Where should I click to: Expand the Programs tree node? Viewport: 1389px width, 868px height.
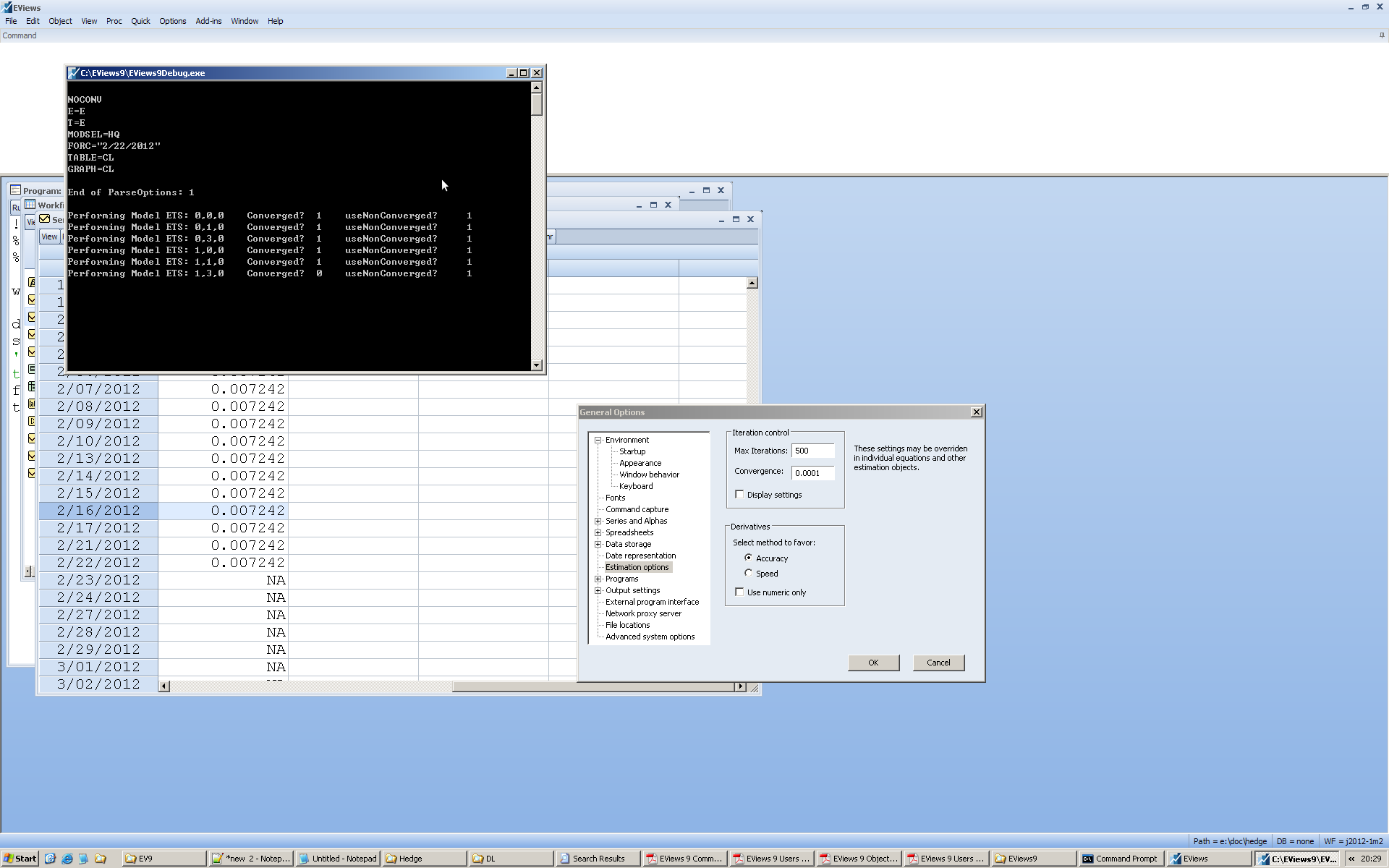(598, 579)
